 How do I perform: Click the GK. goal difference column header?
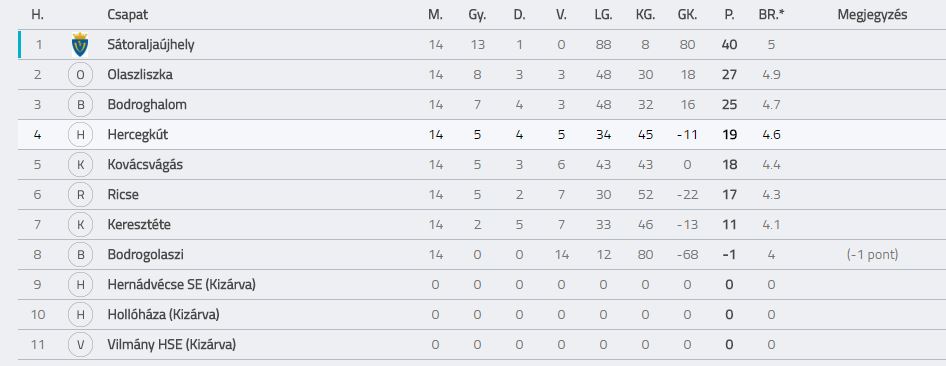687,15
